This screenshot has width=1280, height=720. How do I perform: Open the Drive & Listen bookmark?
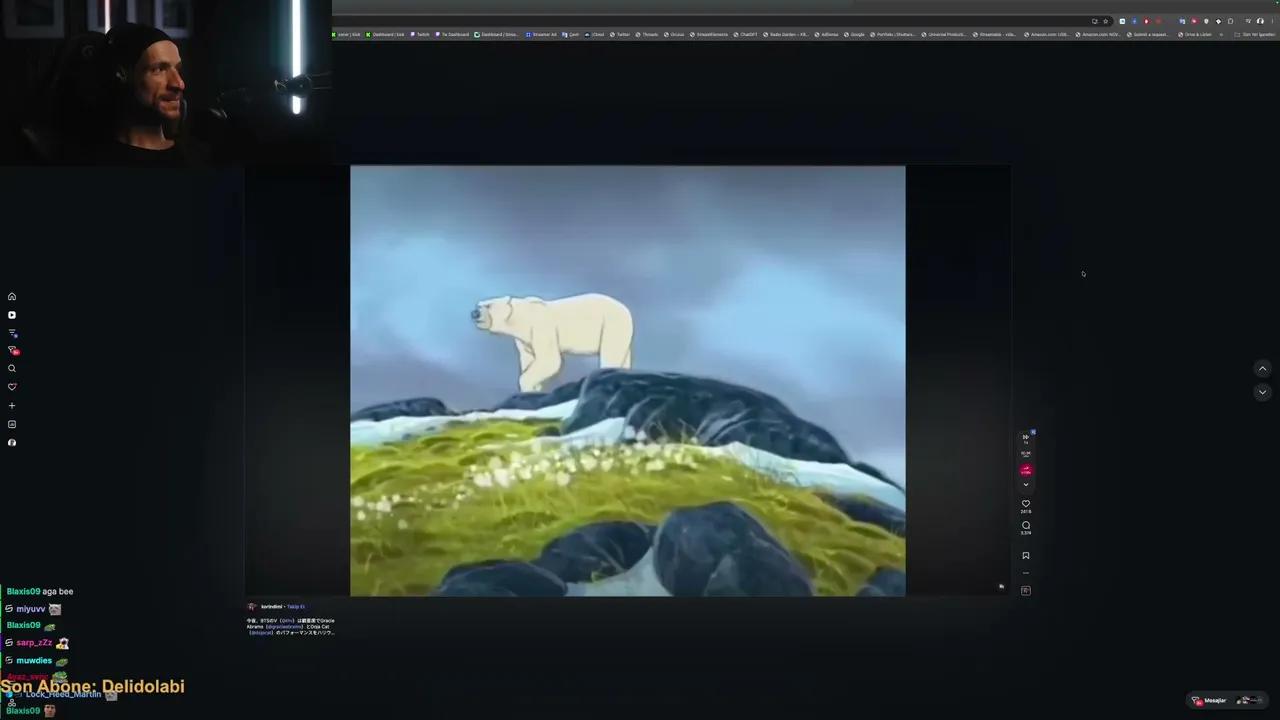[x=1195, y=35]
